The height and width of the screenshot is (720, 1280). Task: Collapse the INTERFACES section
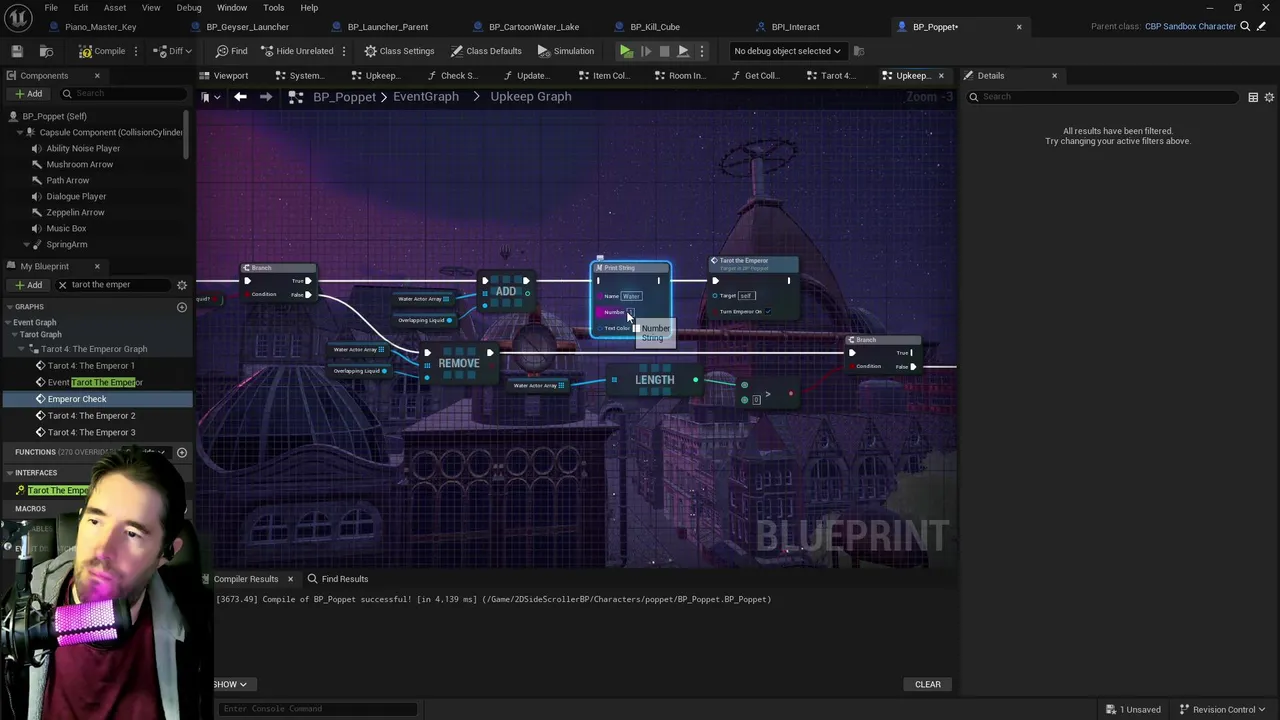click(x=9, y=472)
